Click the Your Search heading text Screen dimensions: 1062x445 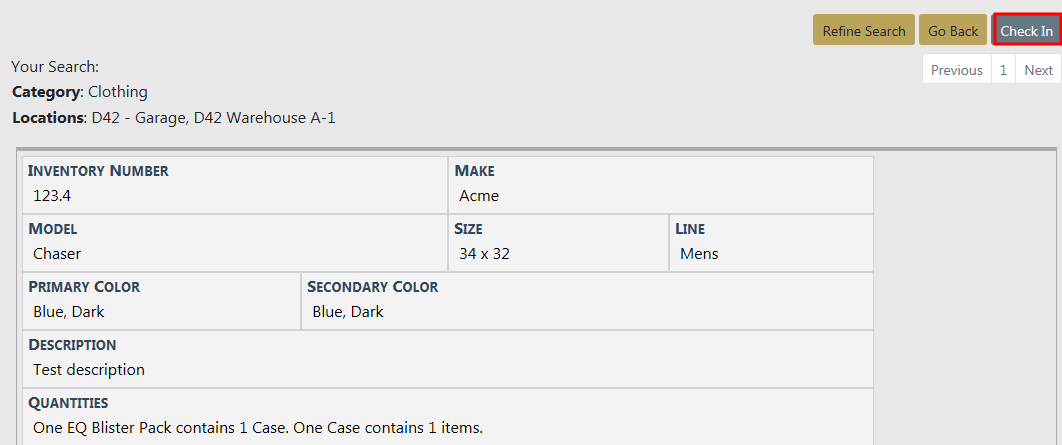pos(55,67)
